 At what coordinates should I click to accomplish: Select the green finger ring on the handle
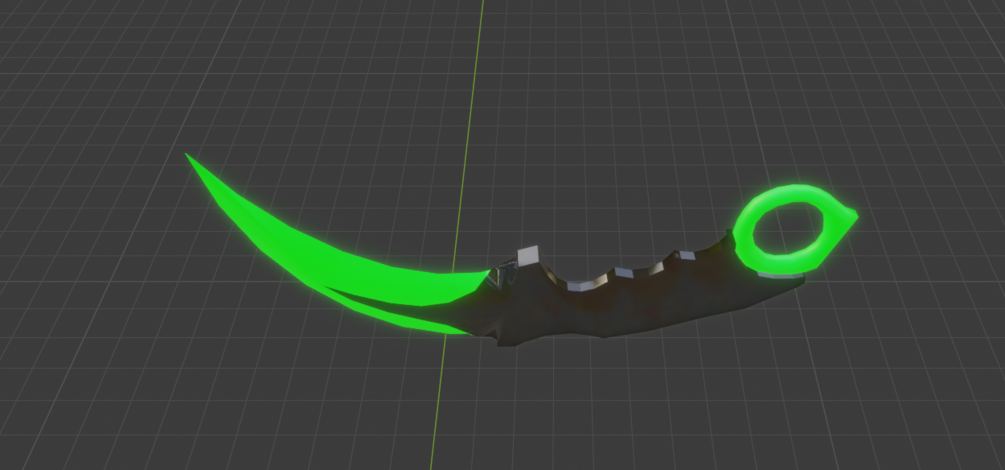click(x=794, y=228)
